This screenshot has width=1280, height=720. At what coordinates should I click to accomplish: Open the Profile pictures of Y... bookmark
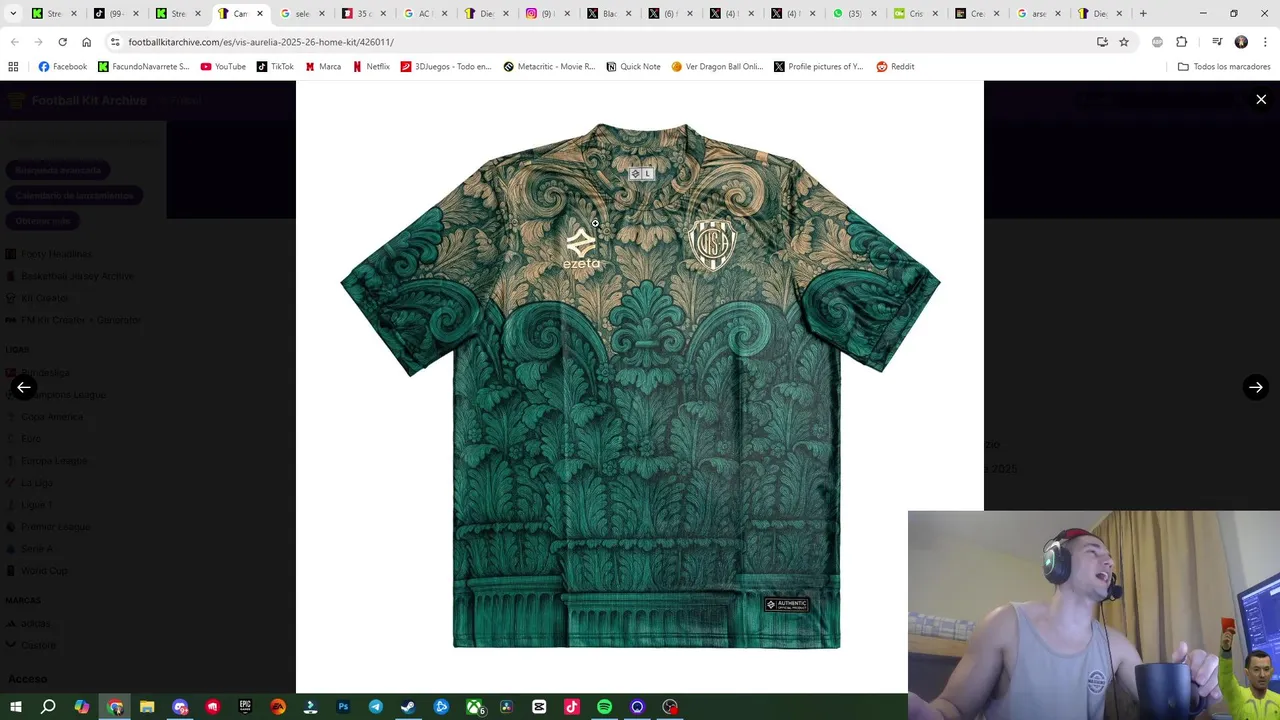tap(818, 66)
